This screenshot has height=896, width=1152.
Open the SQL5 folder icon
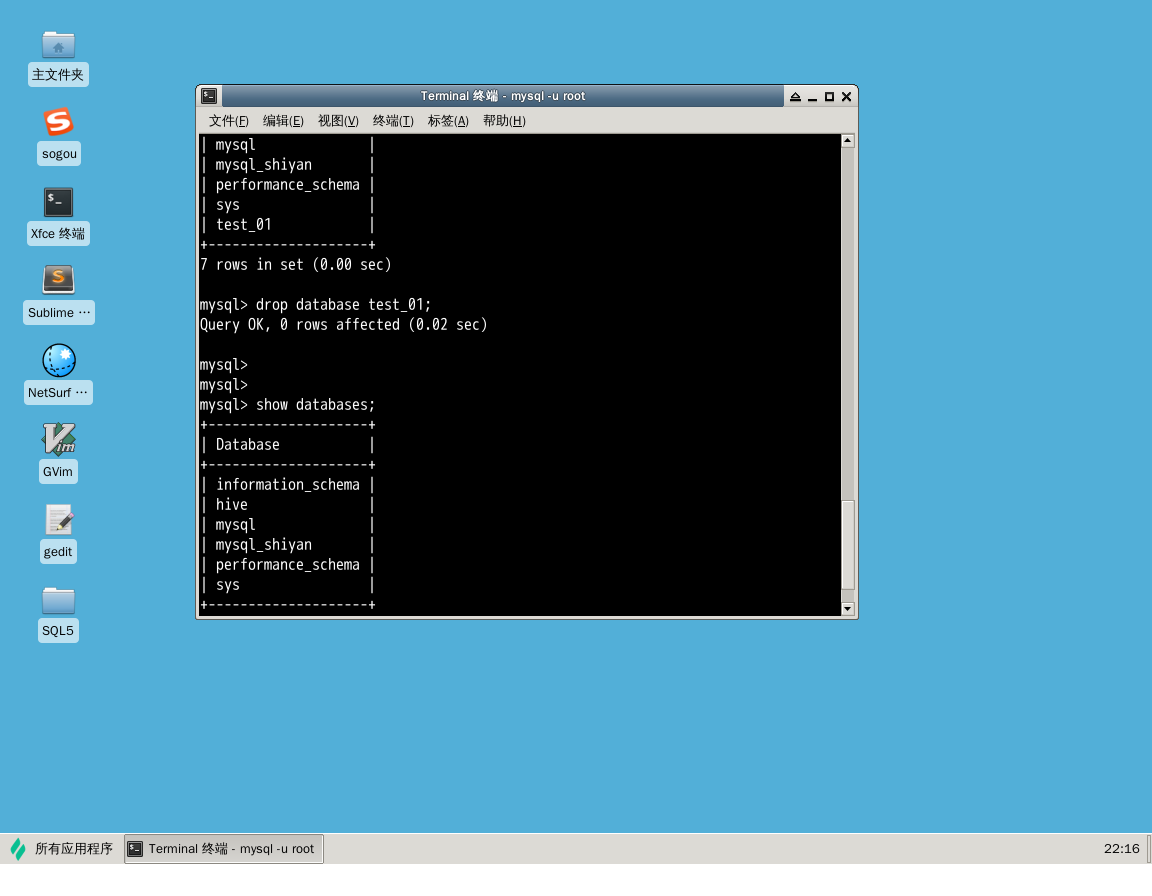coord(58,600)
